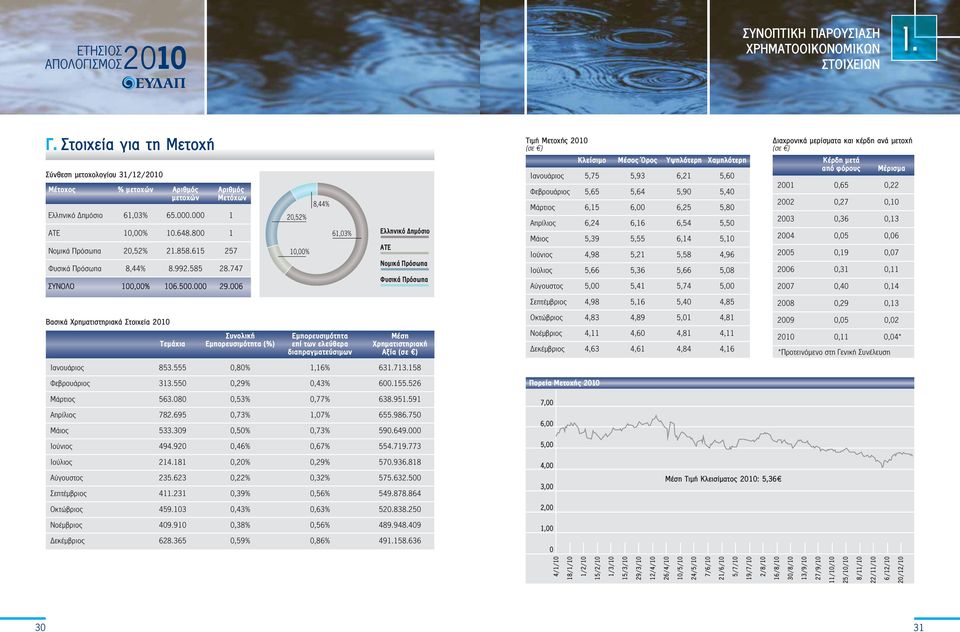
Task: Click the heading "Γ. Στοιχεία για τη Μετοχή"
Action: click(130, 145)
